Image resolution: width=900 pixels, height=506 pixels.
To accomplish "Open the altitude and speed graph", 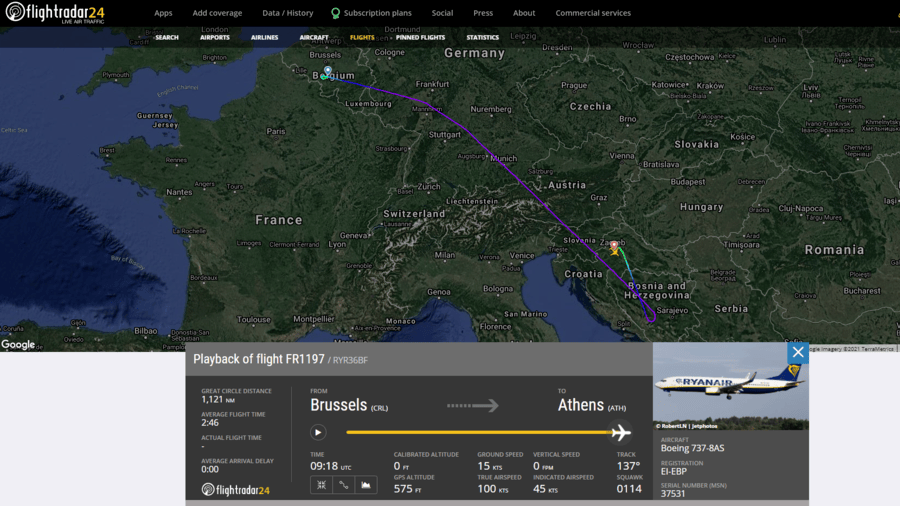I will [x=366, y=485].
